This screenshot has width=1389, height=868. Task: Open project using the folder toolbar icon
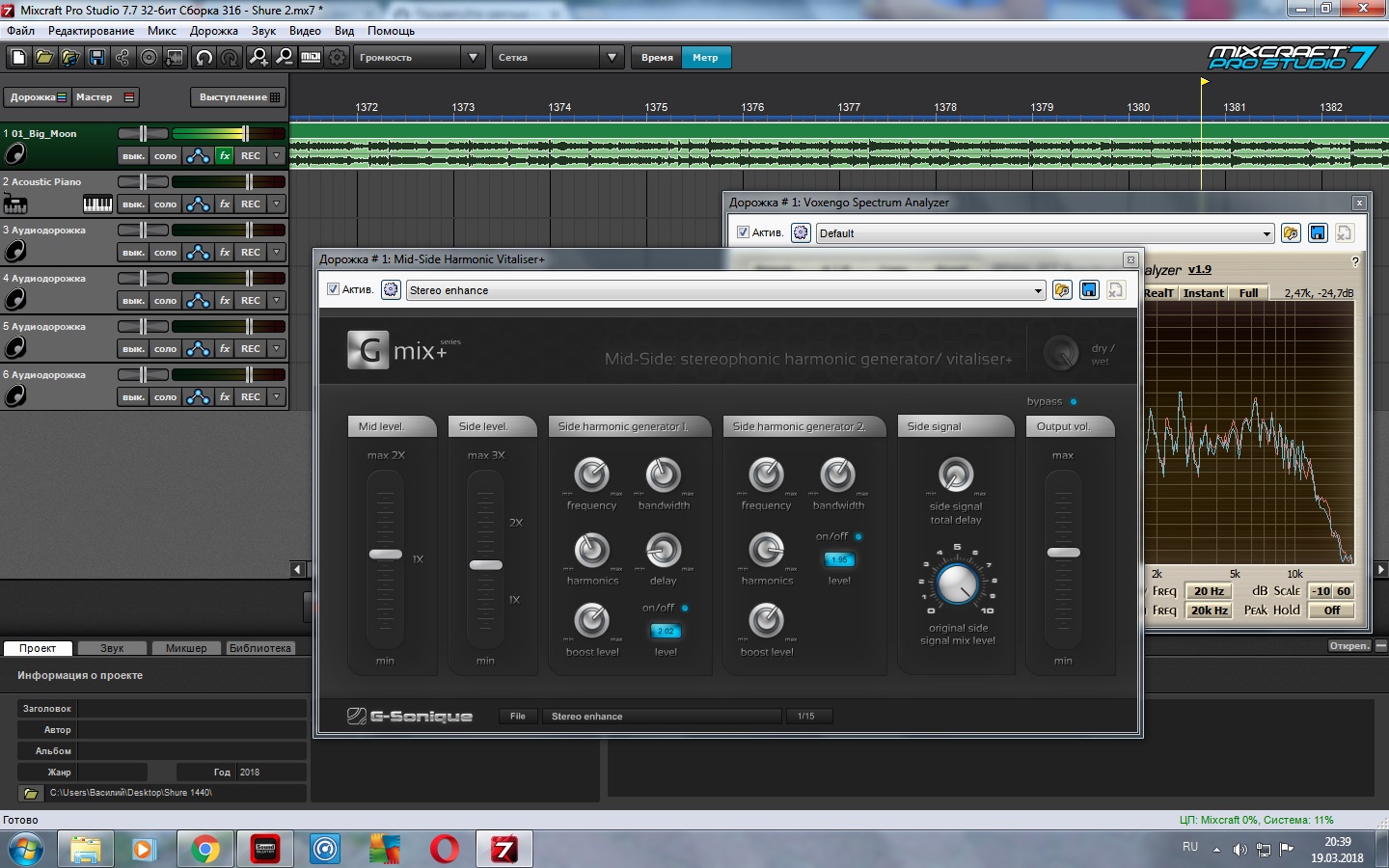(44, 58)
